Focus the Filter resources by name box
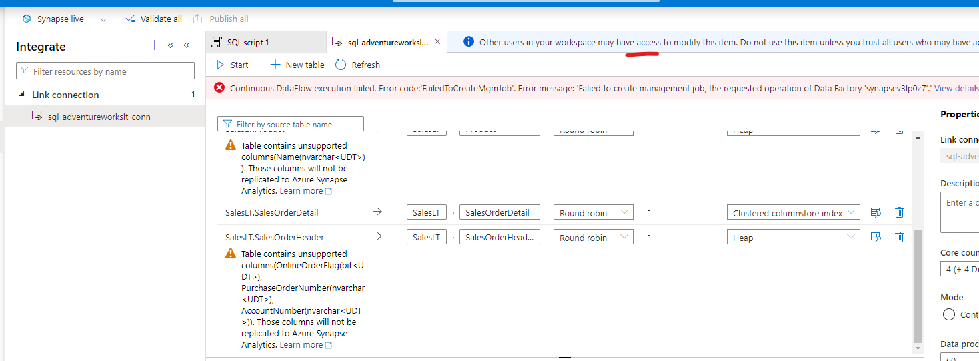 coord(105,72)
